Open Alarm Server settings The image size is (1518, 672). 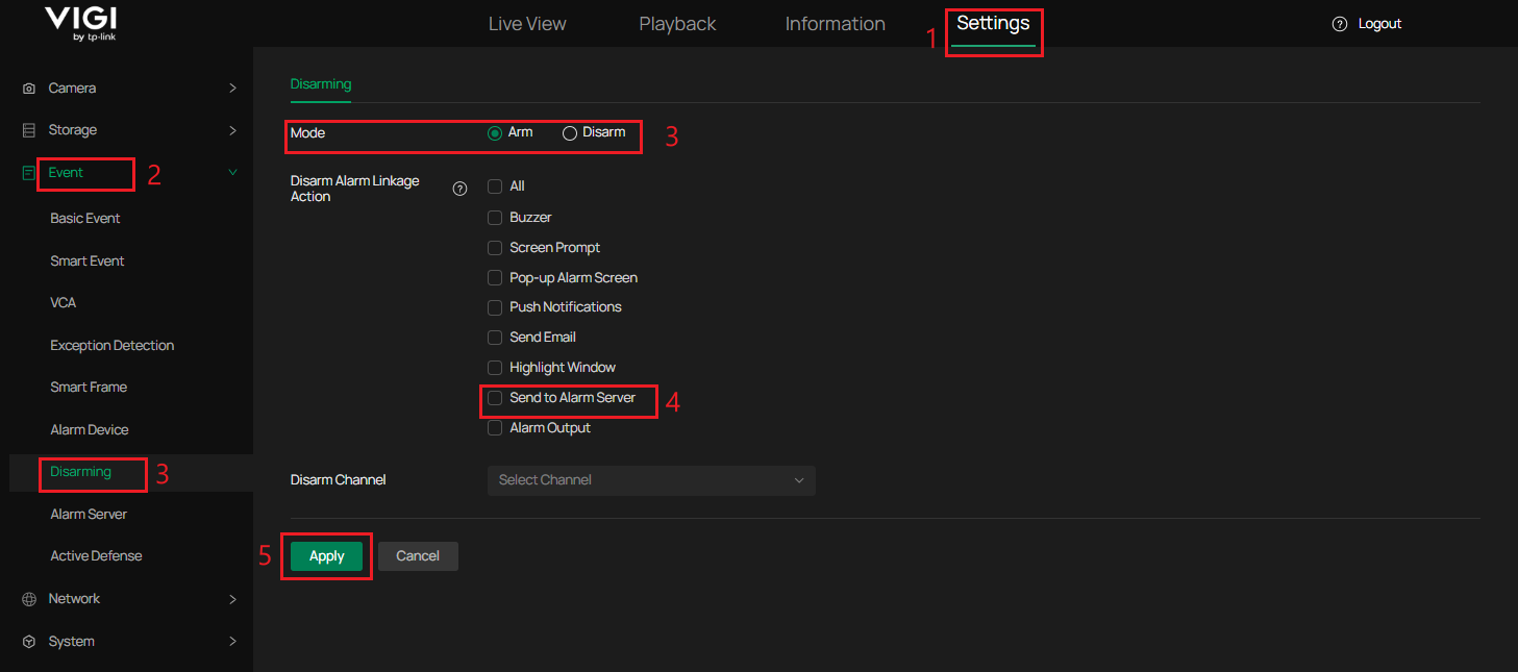pos(88,514)
